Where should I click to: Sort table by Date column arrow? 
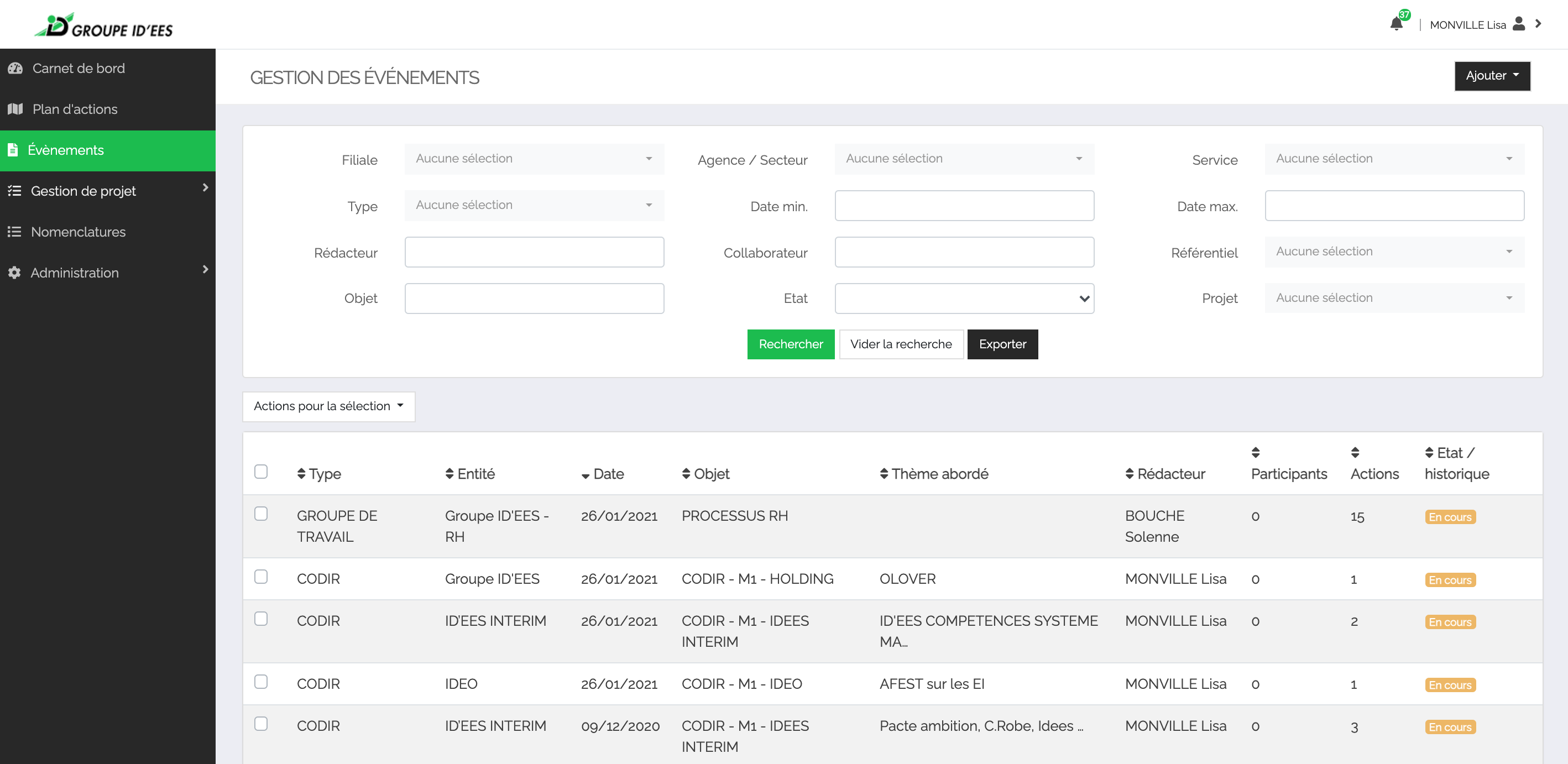tap(585, 475)
